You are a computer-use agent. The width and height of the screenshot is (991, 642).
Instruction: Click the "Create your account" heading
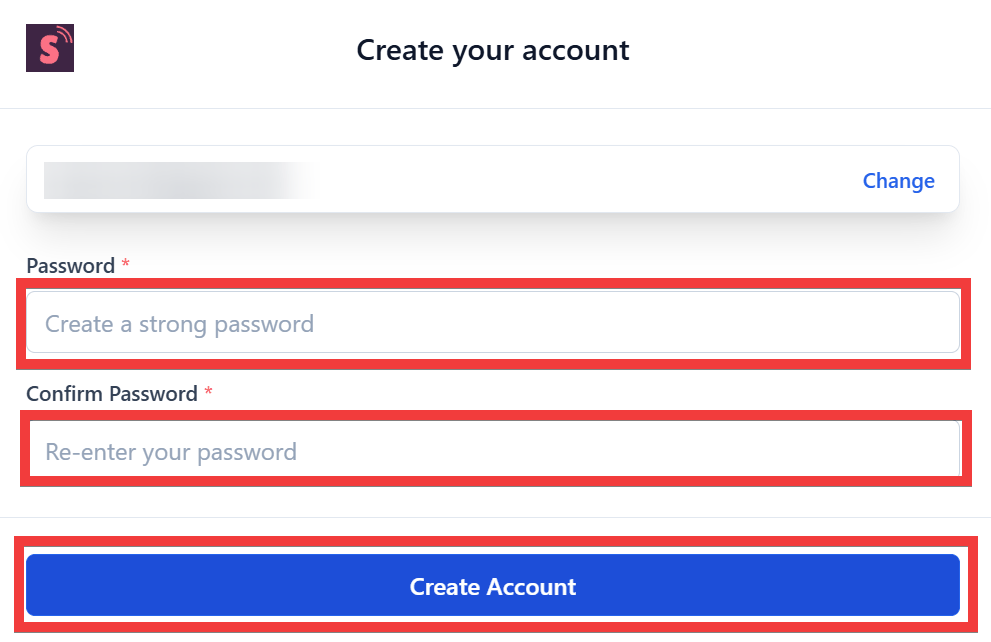point(493,50)
